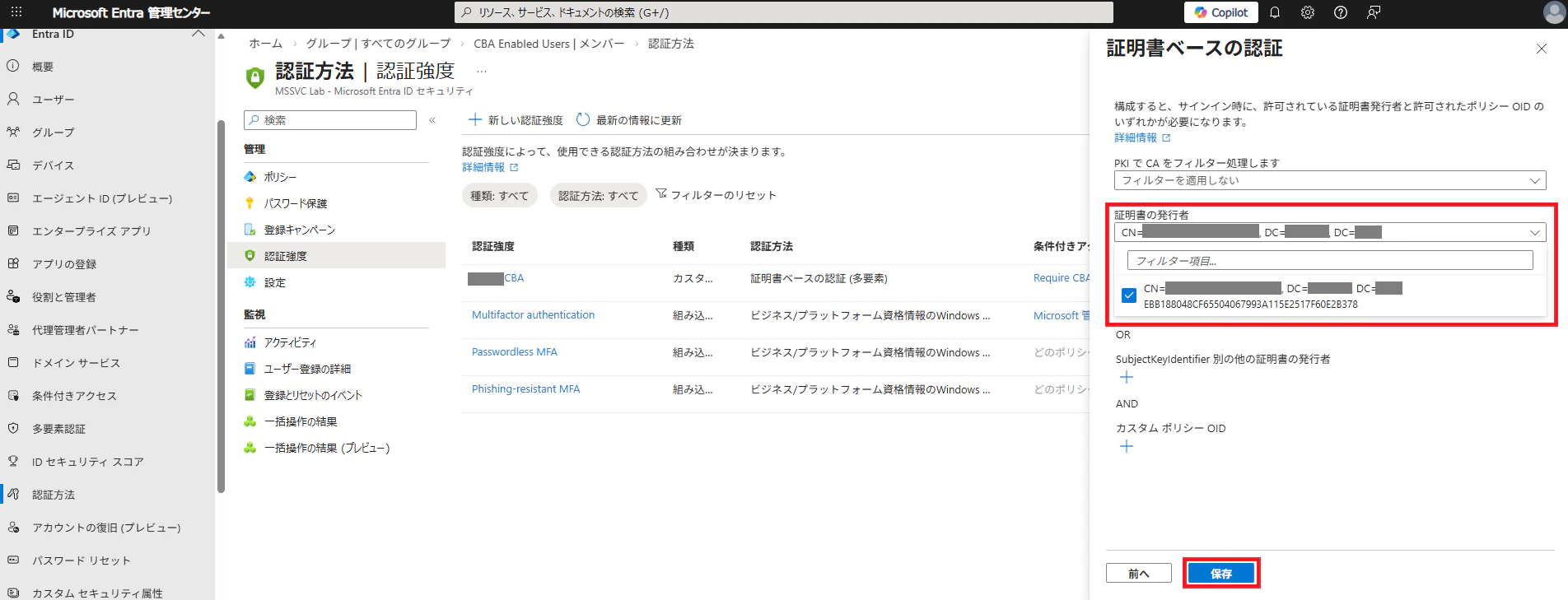Open notifications bell icon

(x=1275, y=12)
